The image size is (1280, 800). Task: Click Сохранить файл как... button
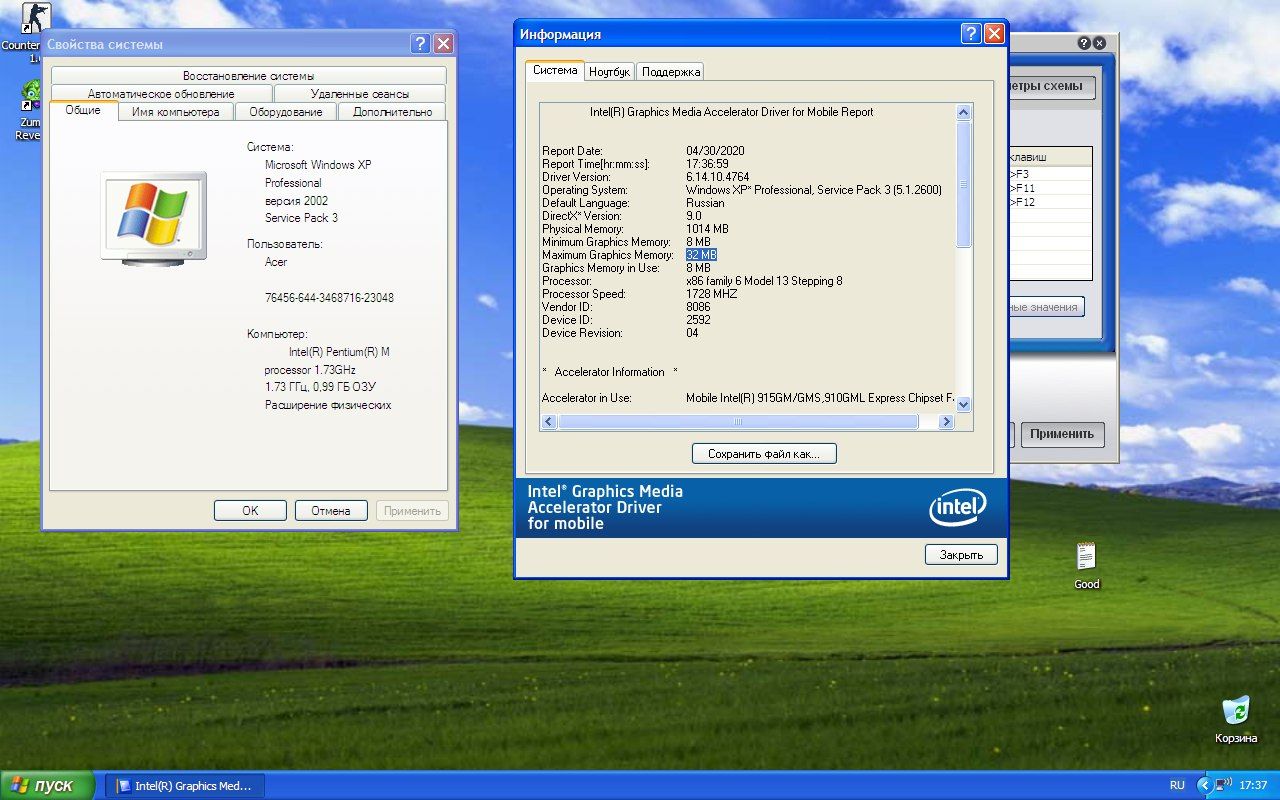click(764, 454)
